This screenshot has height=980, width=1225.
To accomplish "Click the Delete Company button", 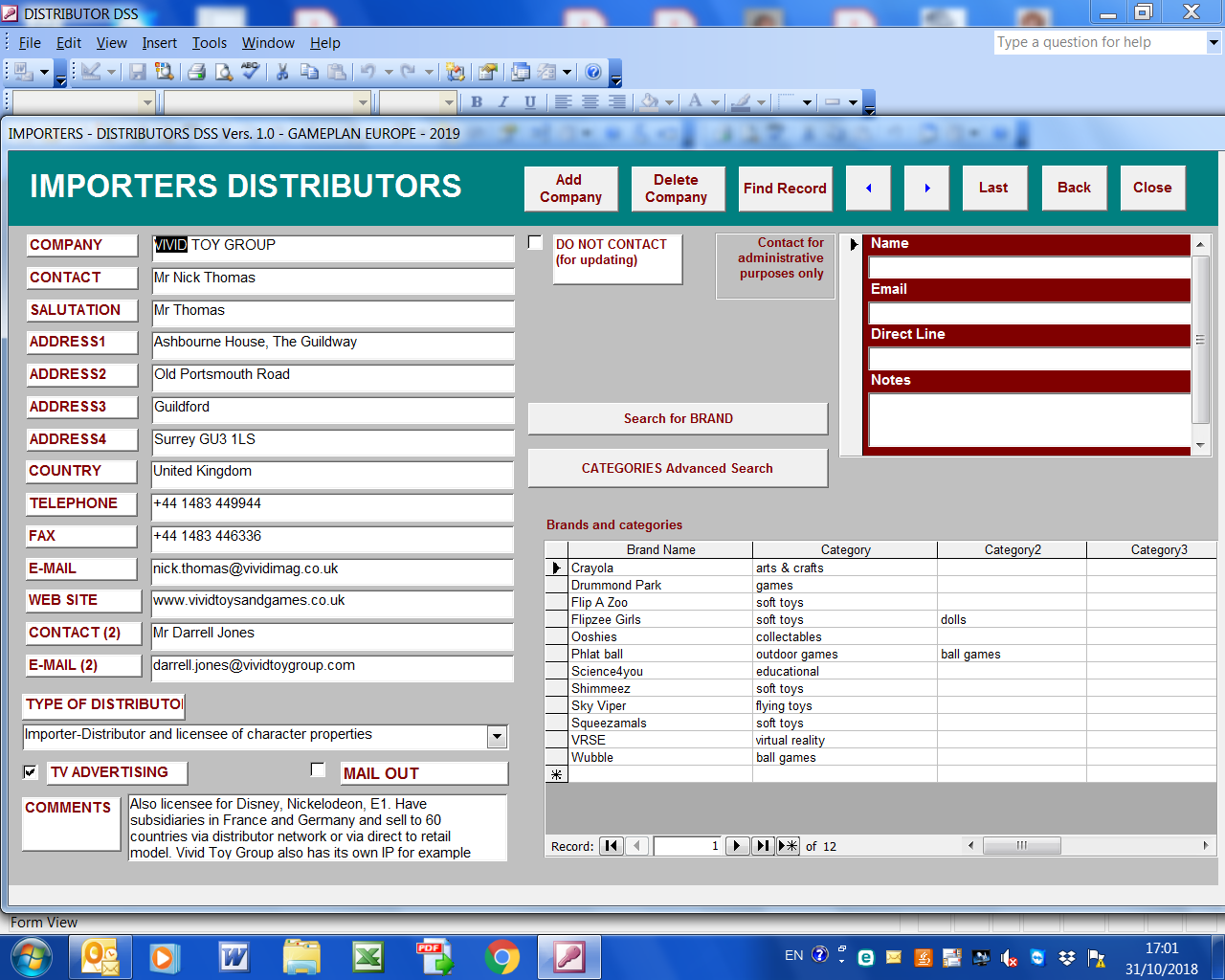I will tap(677, 189).
